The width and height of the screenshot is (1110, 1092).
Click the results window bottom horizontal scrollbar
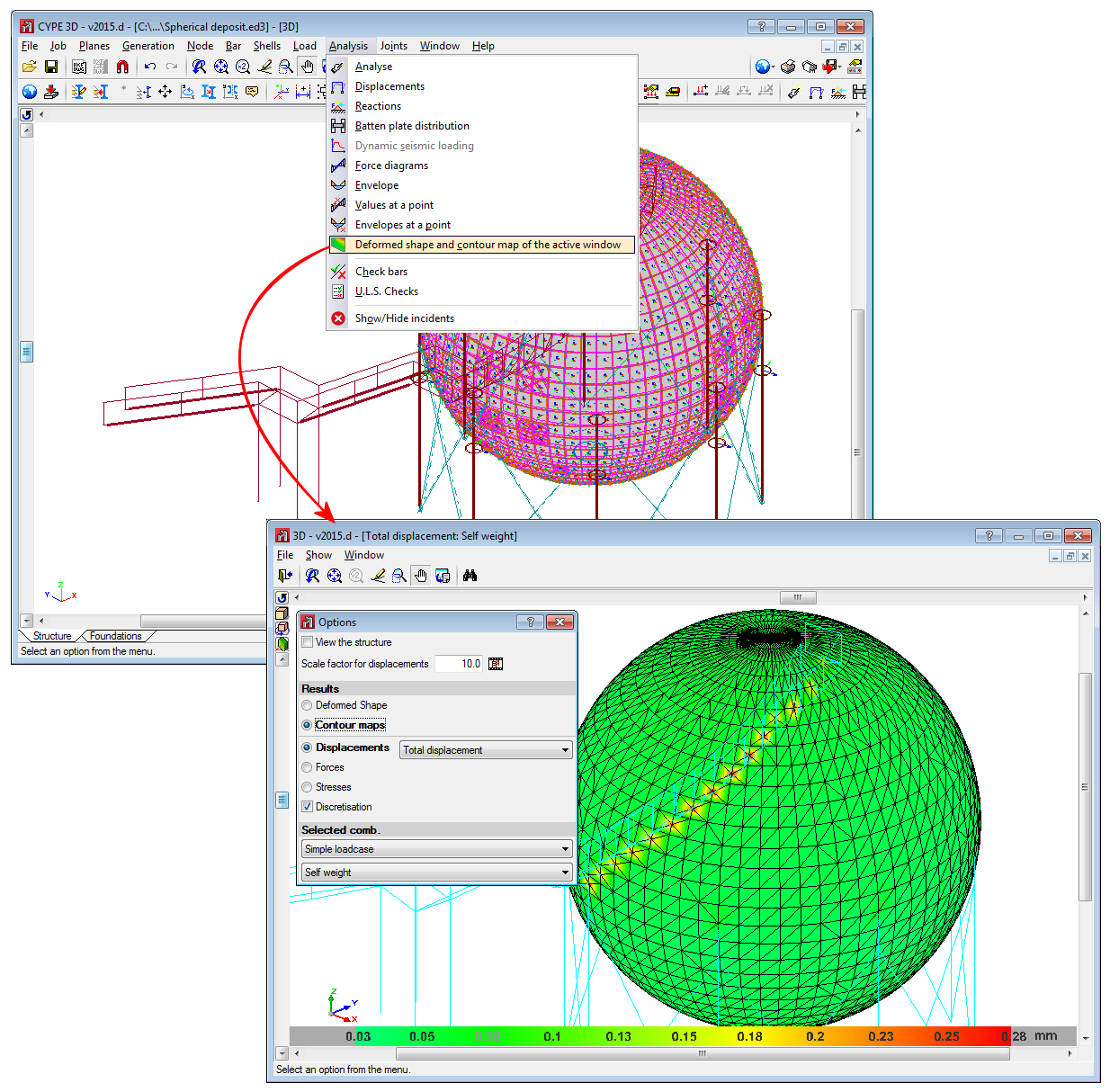702,1053
